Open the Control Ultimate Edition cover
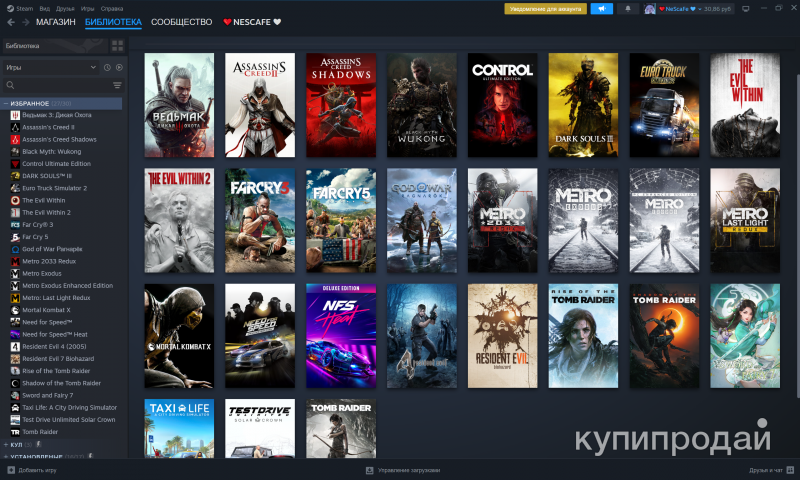This screenshot has height=480, width=800. tap(503, 105)
